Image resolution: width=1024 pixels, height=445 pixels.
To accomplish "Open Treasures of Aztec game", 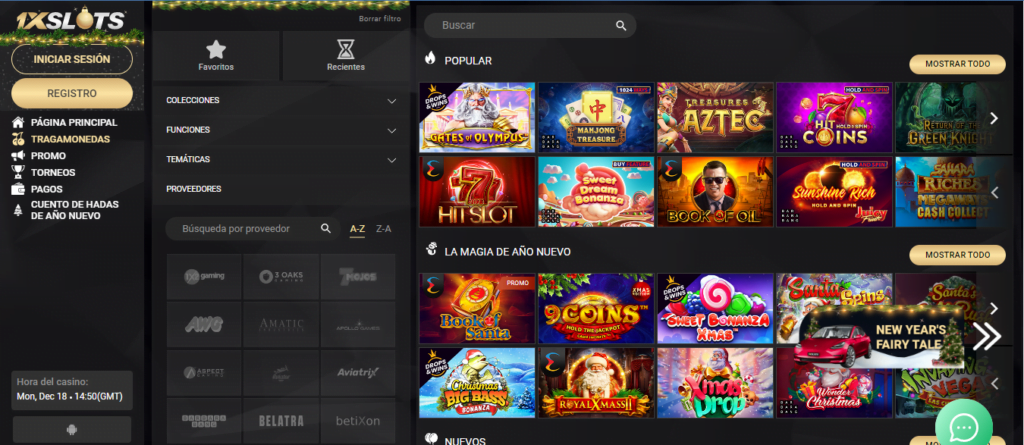I will click(x=715, y=118).
